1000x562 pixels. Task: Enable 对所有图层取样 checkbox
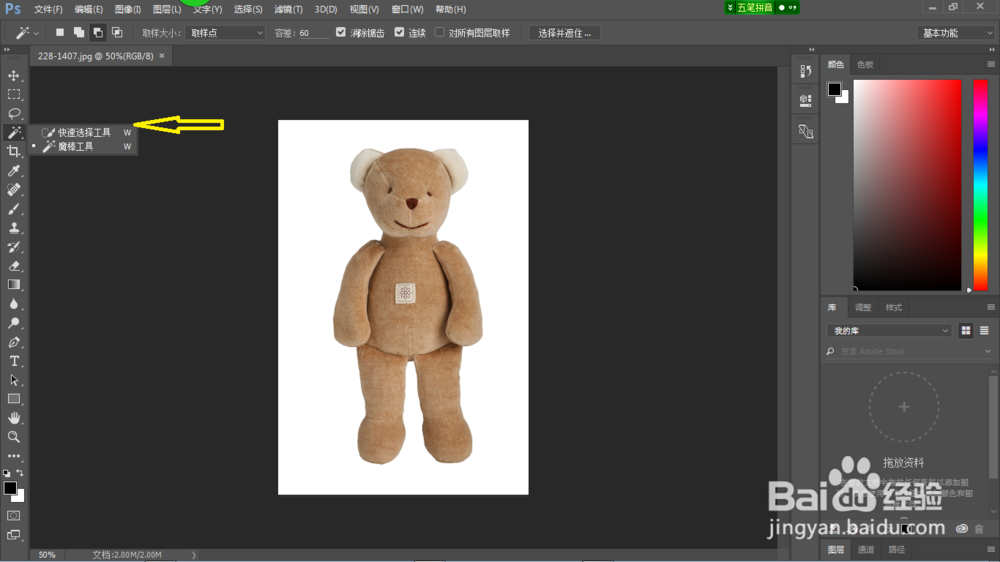click(x=439, y=32)
